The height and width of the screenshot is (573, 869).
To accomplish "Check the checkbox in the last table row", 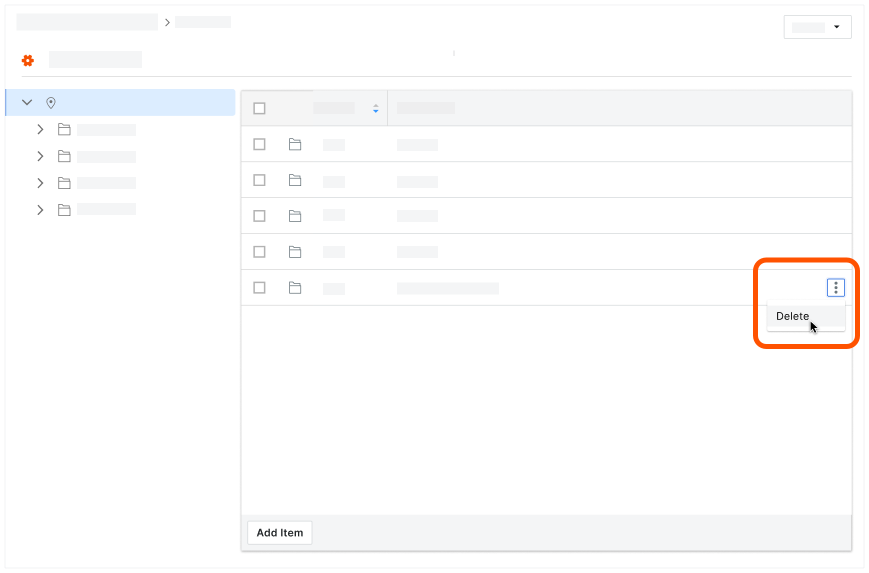I will pos(259,288).
